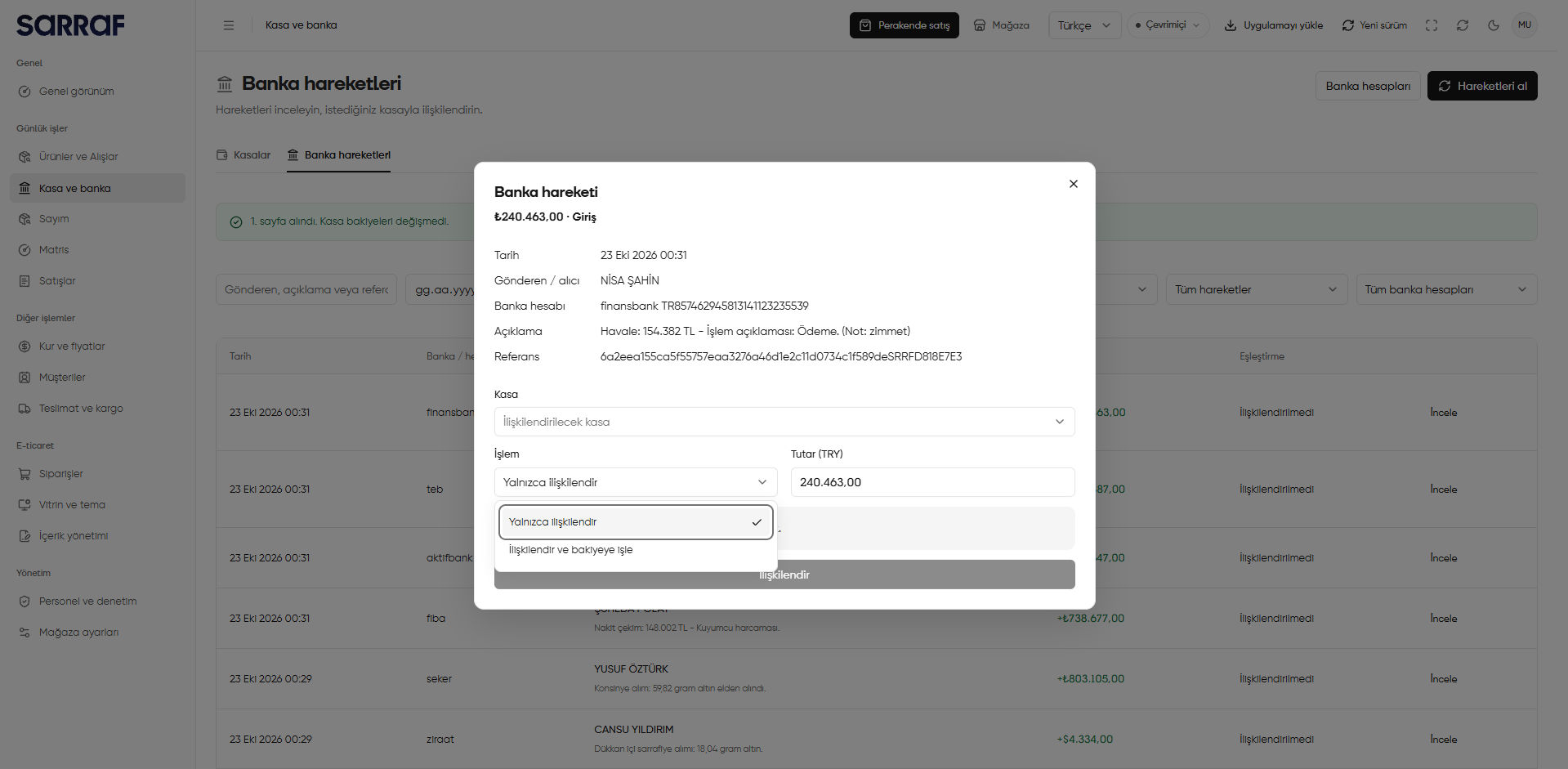Open the İşlem dropdown showing Yalnızca ilişkilendir
The width and height of the screenshot is (1568, 769).
[636, 482]
